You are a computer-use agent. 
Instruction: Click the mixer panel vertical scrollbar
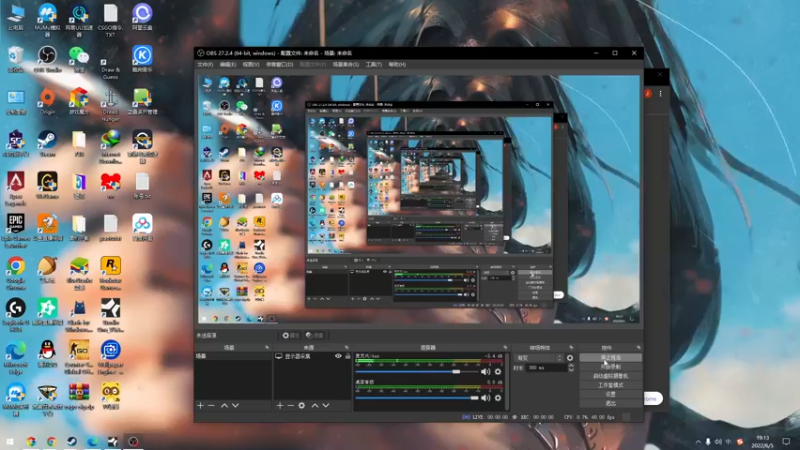tap(507, 381)
